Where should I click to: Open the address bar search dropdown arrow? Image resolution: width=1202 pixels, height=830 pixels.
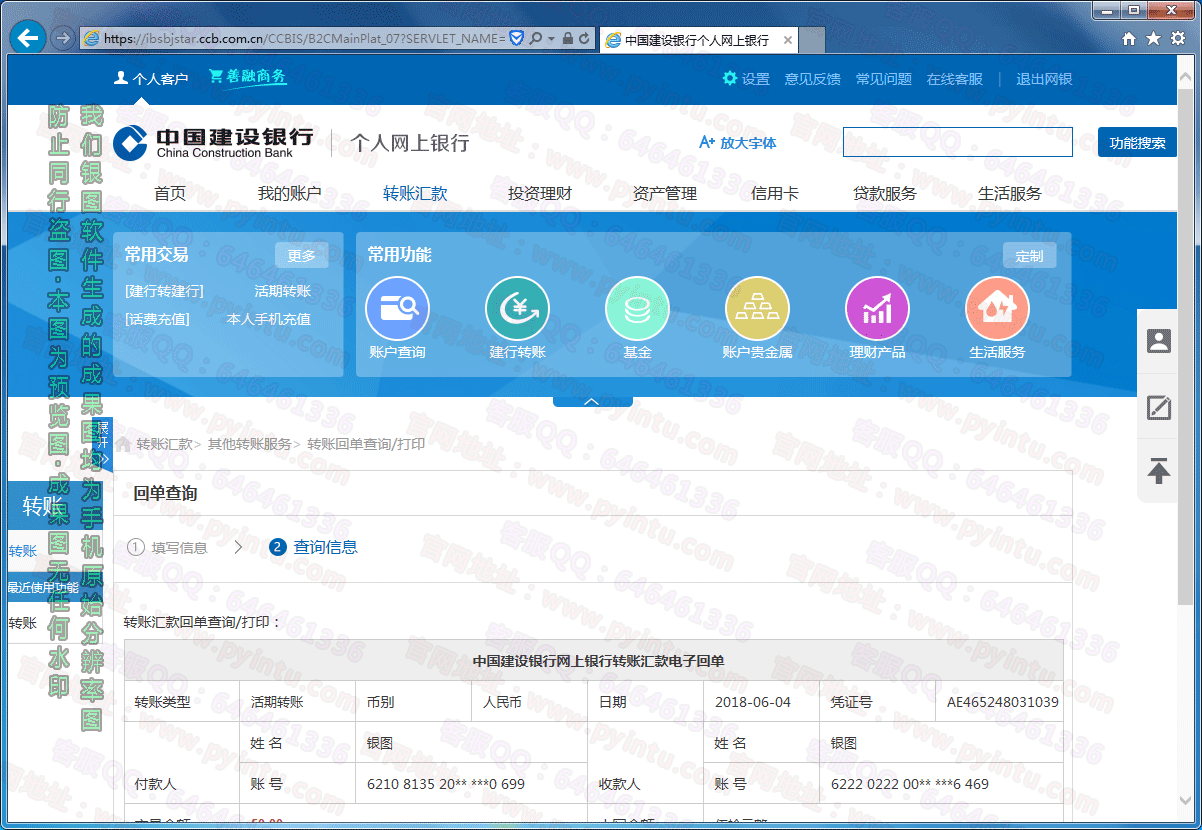(551, 38)
